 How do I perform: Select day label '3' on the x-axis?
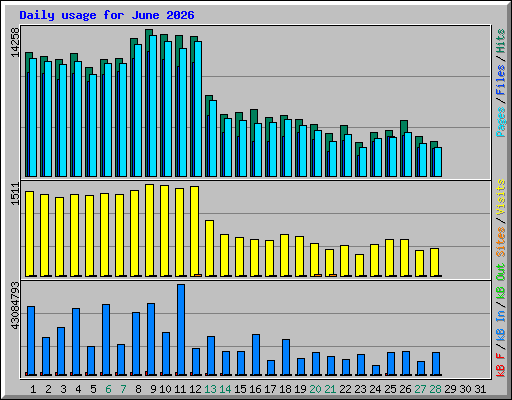(63, 389)
